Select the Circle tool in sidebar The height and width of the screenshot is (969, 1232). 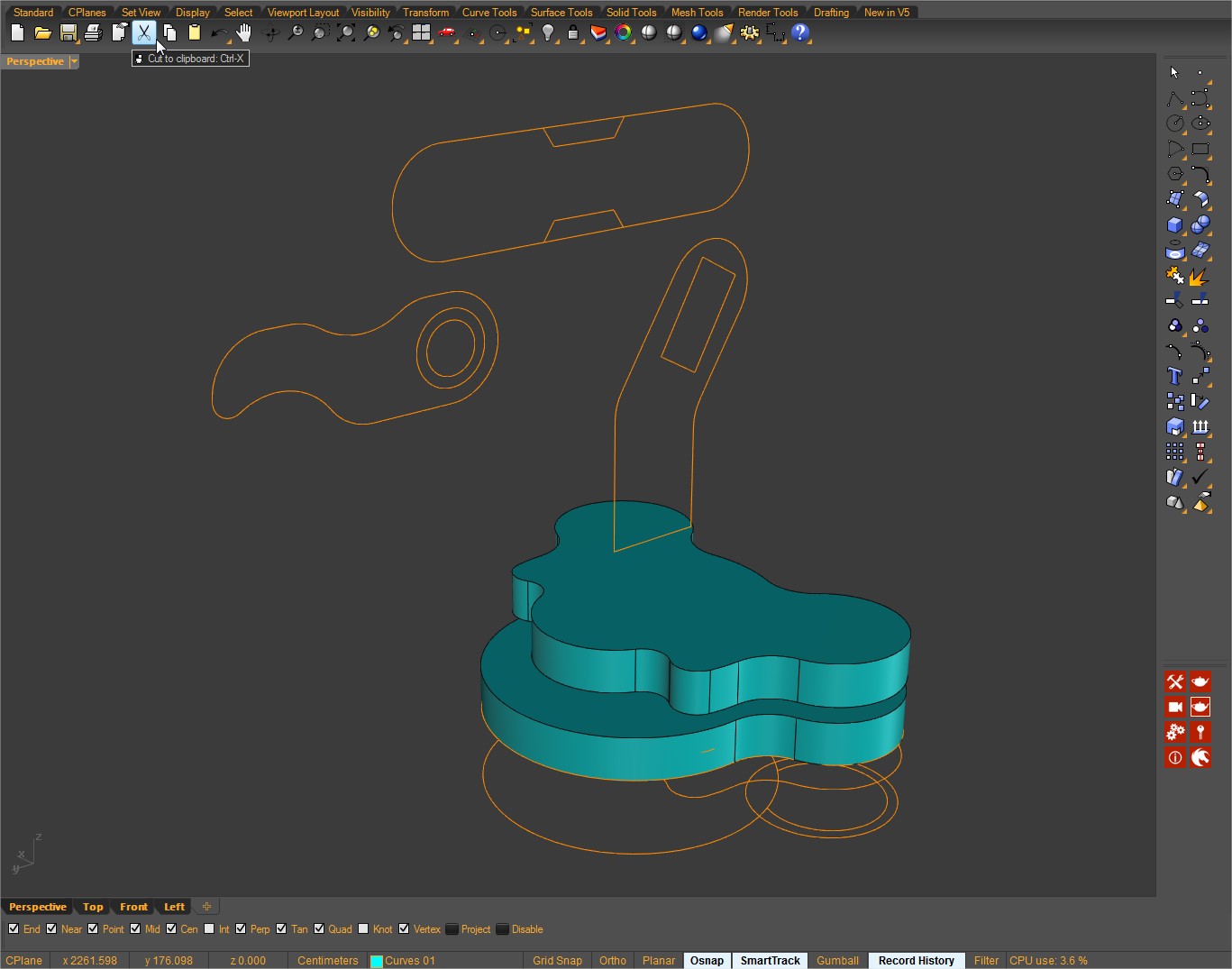(1174, 123)
